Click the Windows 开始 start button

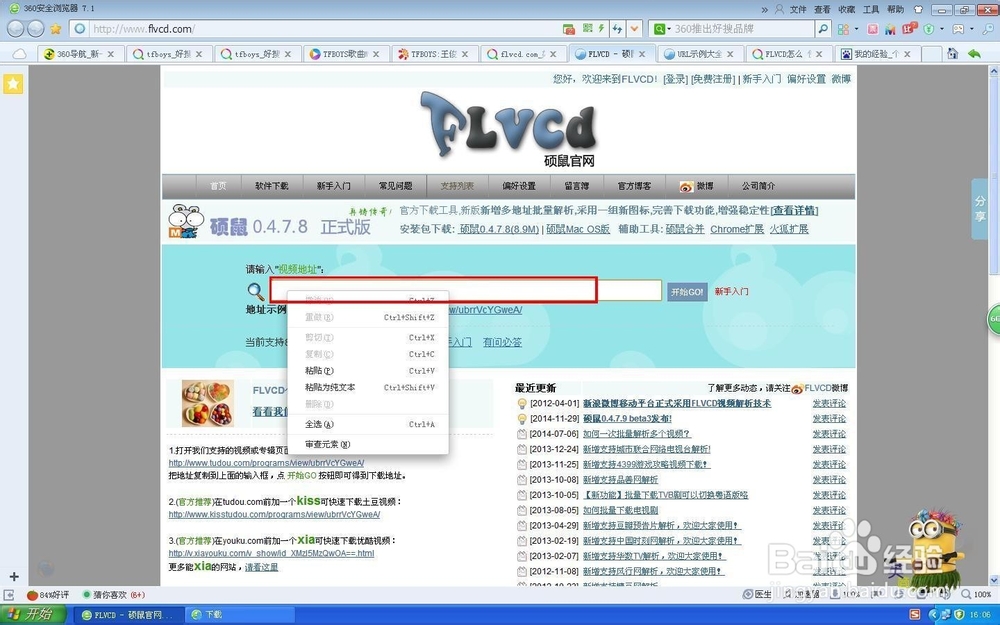tap(33, 614)
